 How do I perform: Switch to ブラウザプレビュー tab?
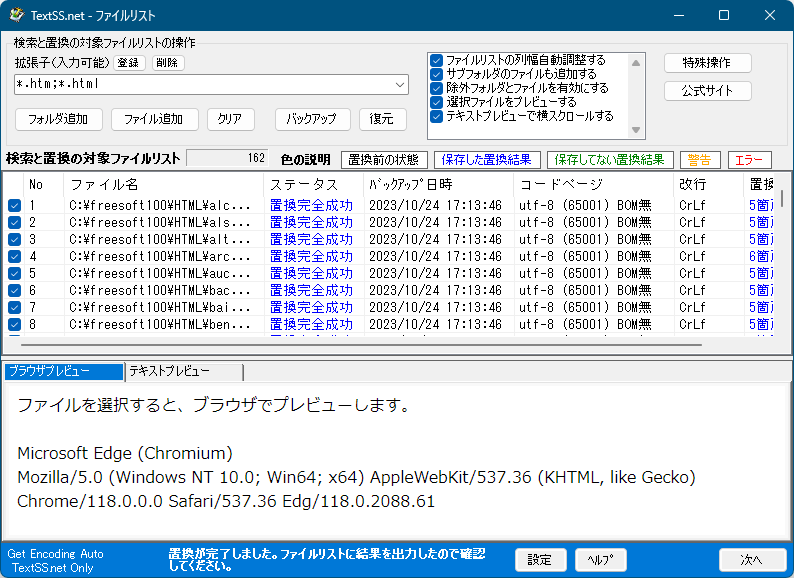64,371
